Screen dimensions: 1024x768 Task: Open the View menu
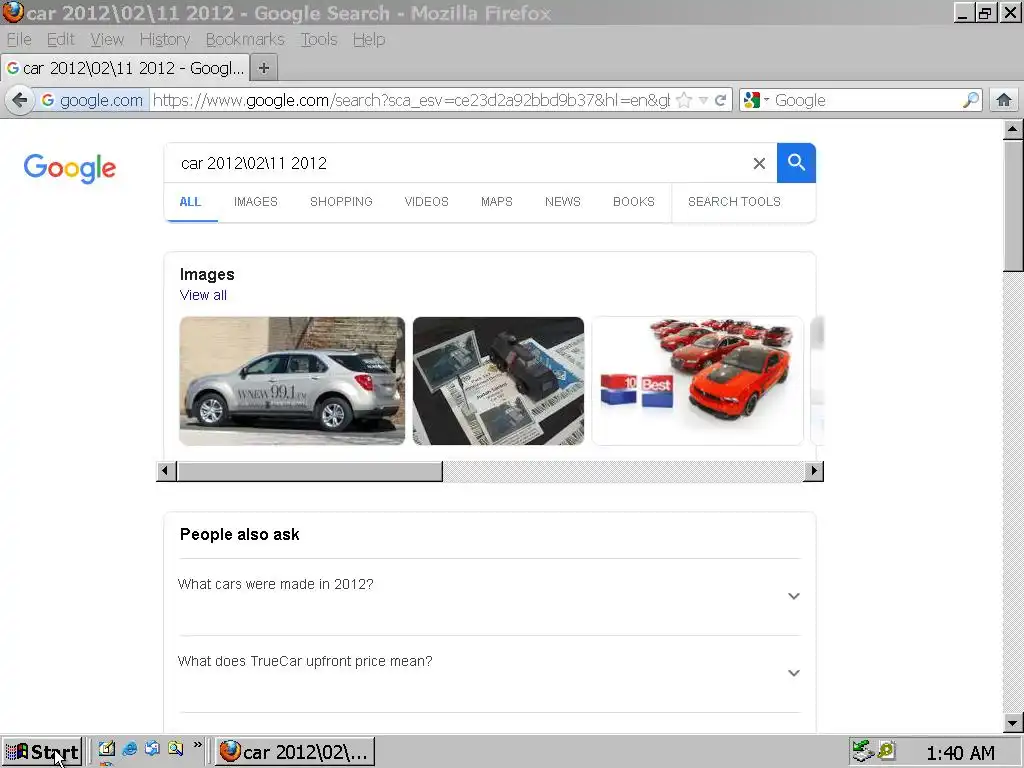107,39
